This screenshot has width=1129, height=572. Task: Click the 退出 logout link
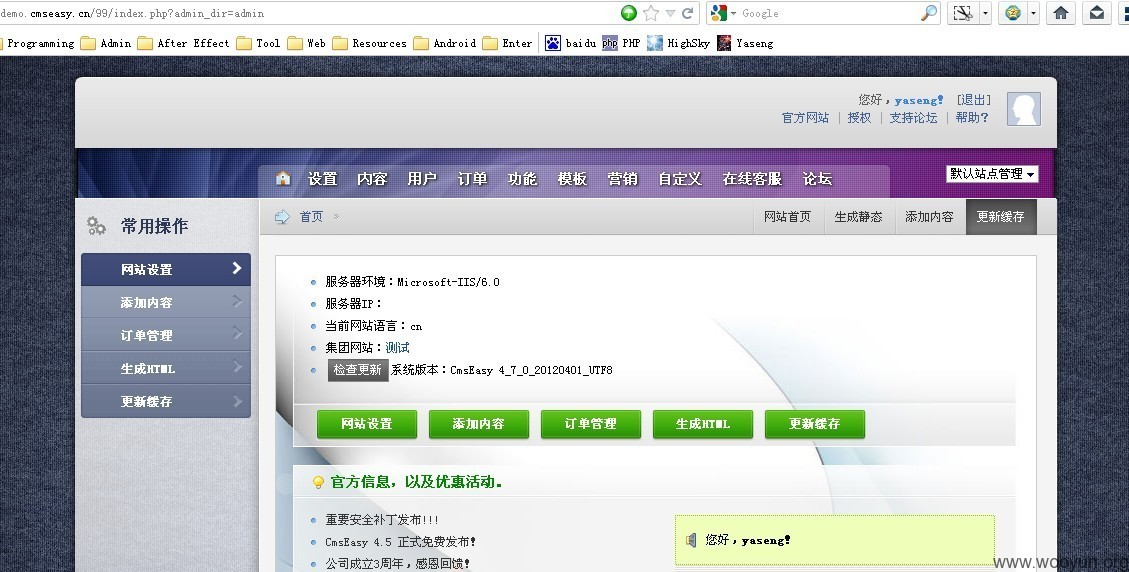pos(973,100)
